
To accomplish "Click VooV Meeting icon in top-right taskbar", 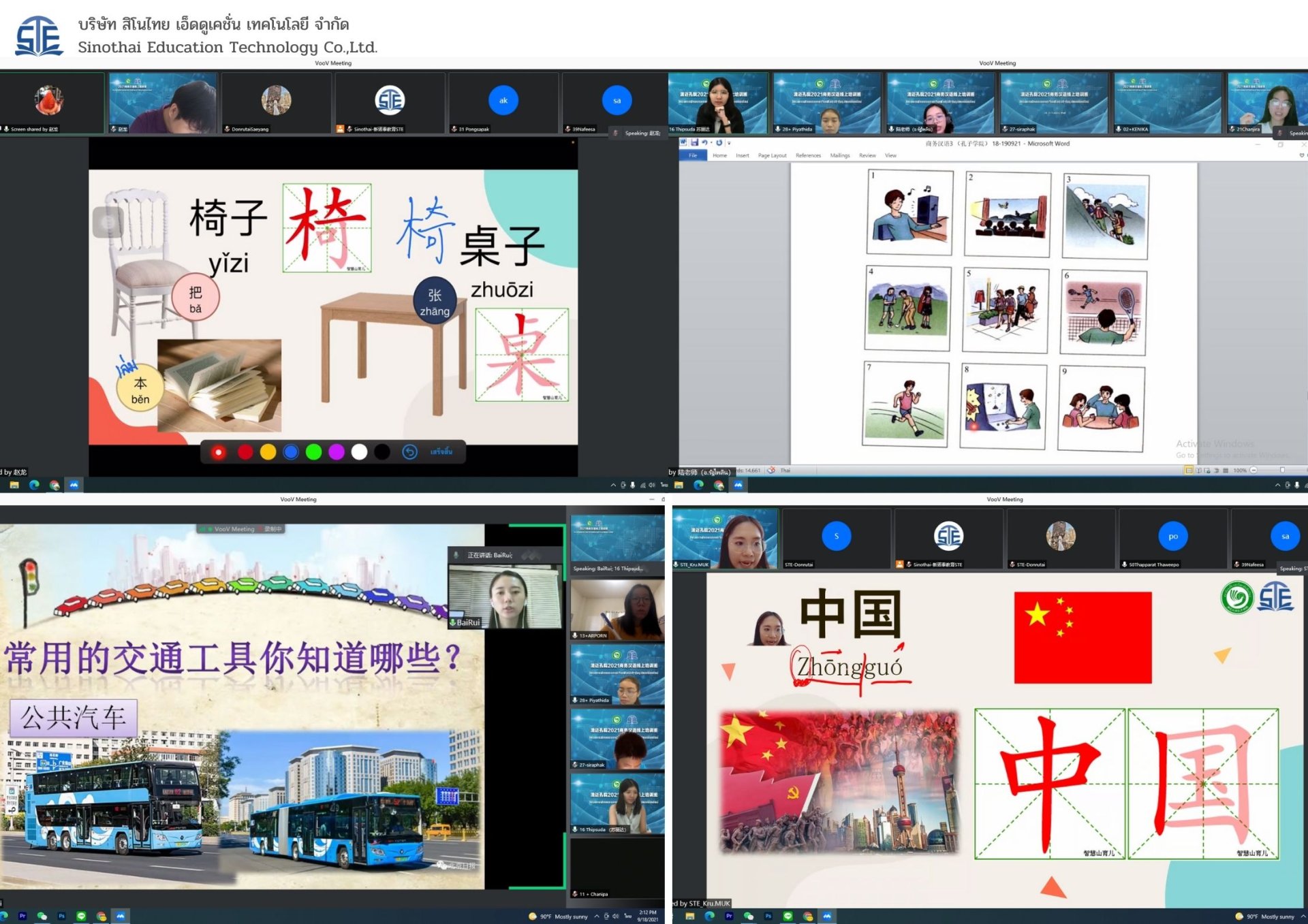I will coord(738,485).
